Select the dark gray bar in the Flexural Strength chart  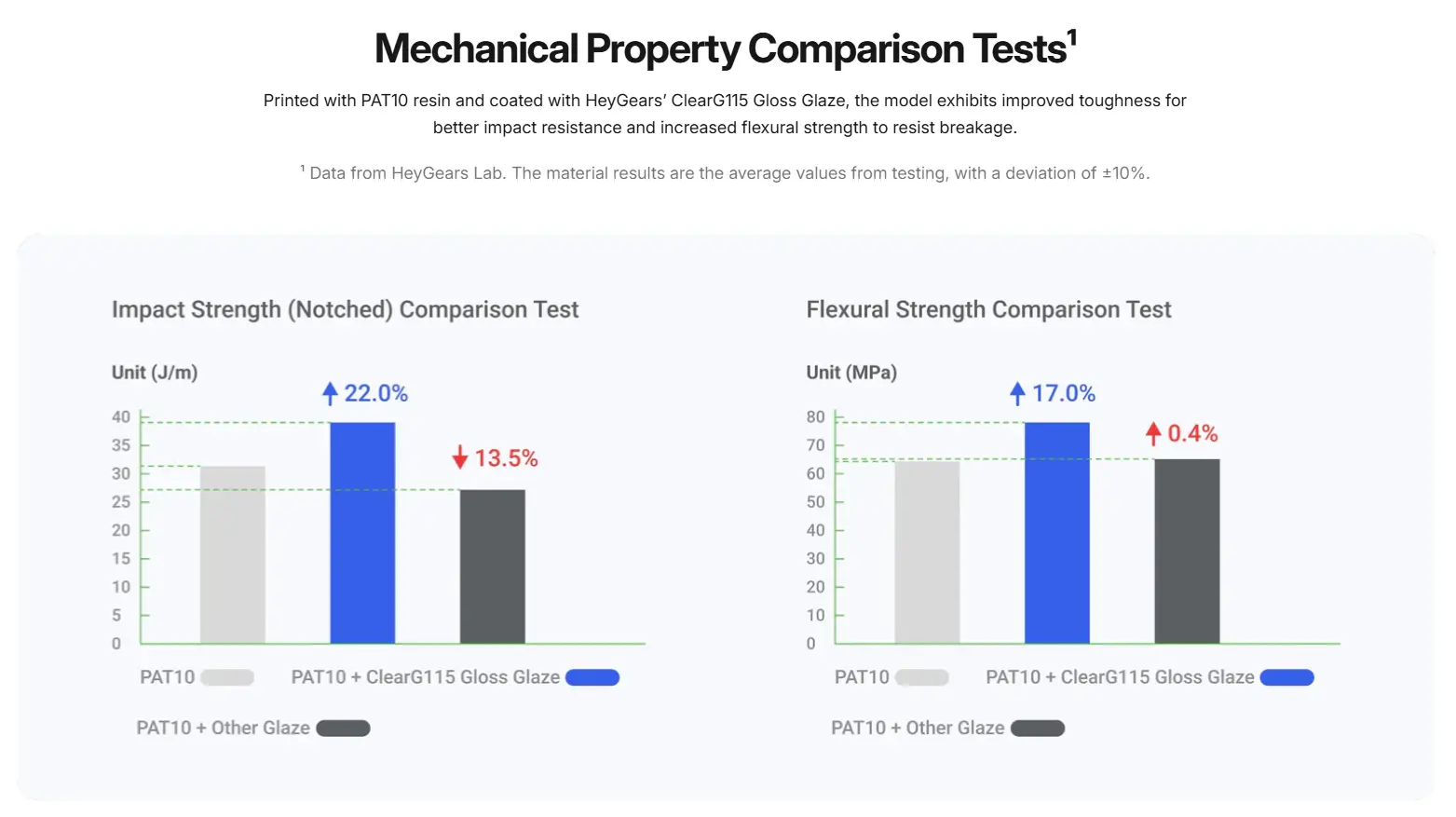(x=1187, y=551)
